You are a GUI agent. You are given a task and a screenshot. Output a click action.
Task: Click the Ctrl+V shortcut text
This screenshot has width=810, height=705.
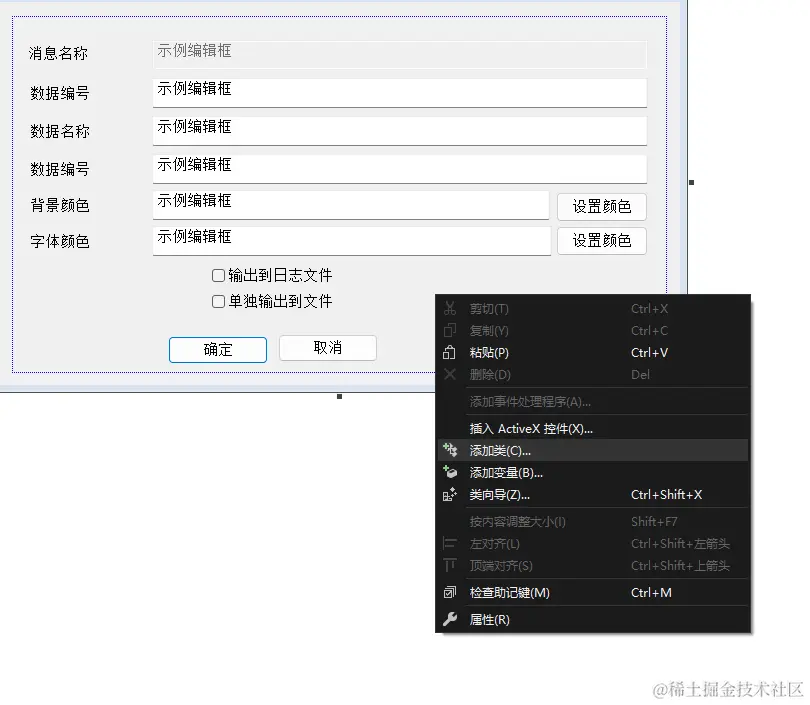tap(649, 353)
